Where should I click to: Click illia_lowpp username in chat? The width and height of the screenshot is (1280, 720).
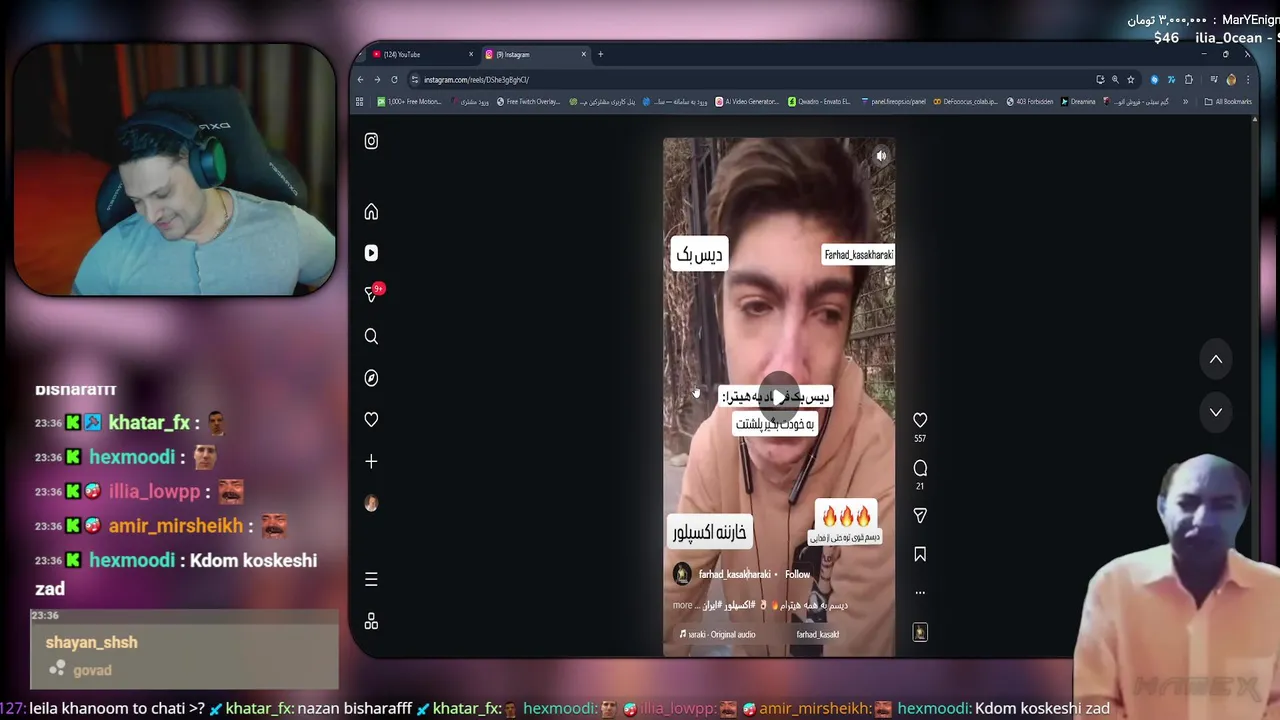[154, 492]
